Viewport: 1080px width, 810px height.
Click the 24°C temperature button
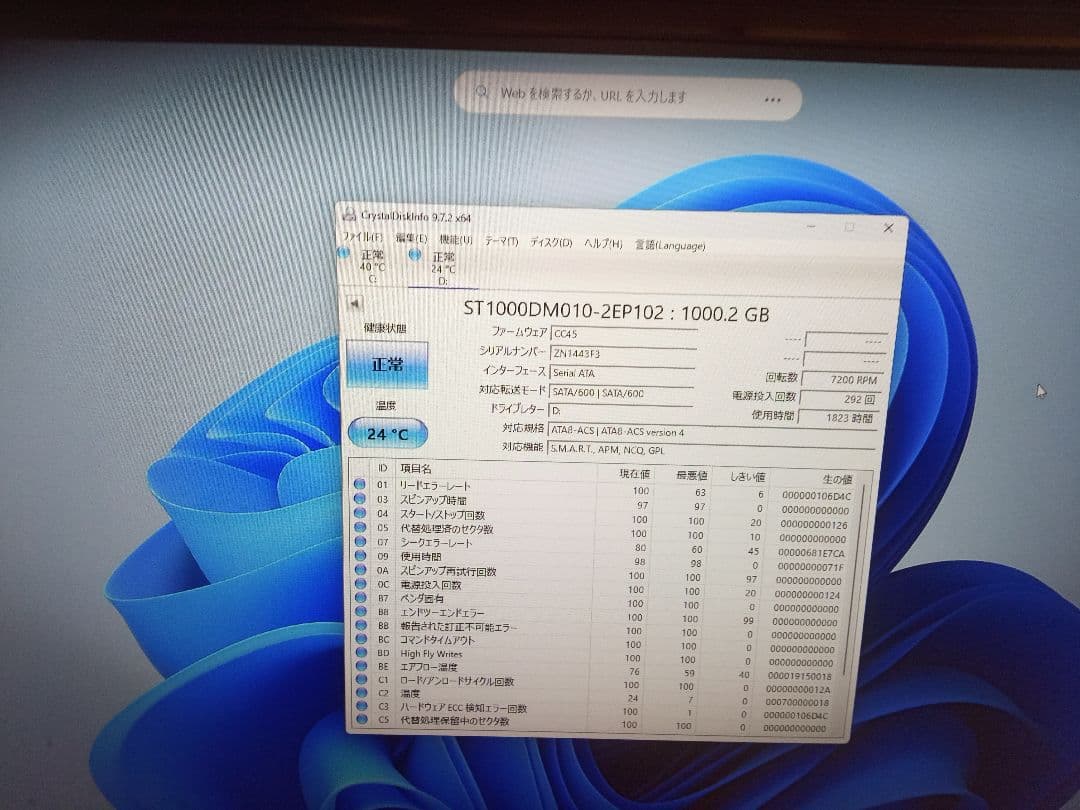pos(386,433)
